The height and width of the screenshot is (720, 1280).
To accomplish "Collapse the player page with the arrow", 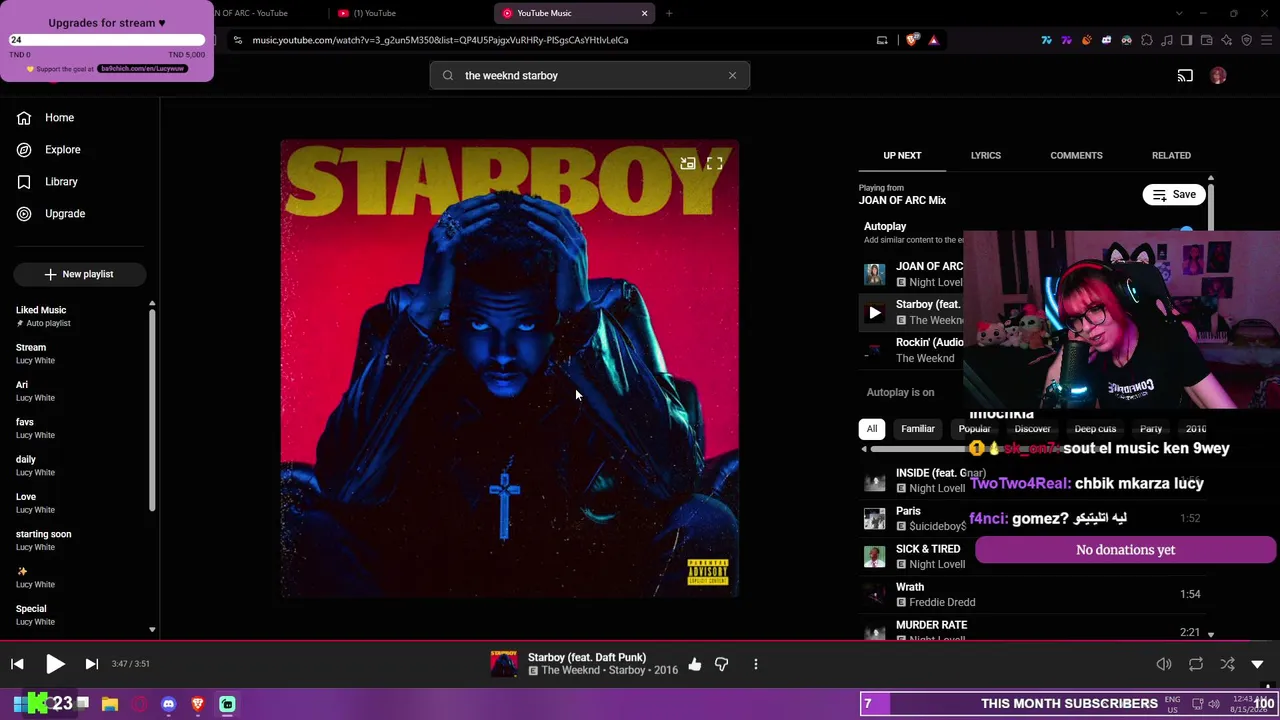I will tap(1258, 664).
